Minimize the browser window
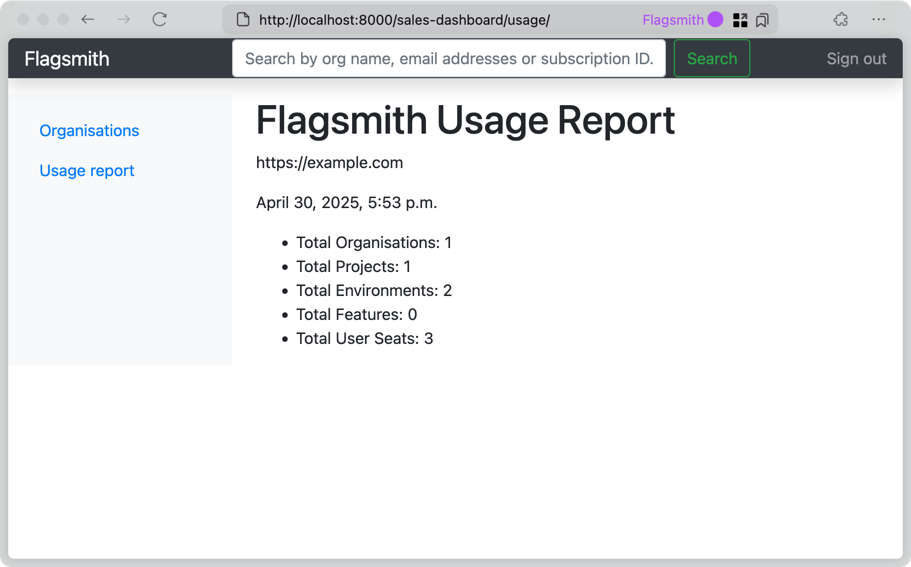 pyautogui.click(x=43, y=19)
